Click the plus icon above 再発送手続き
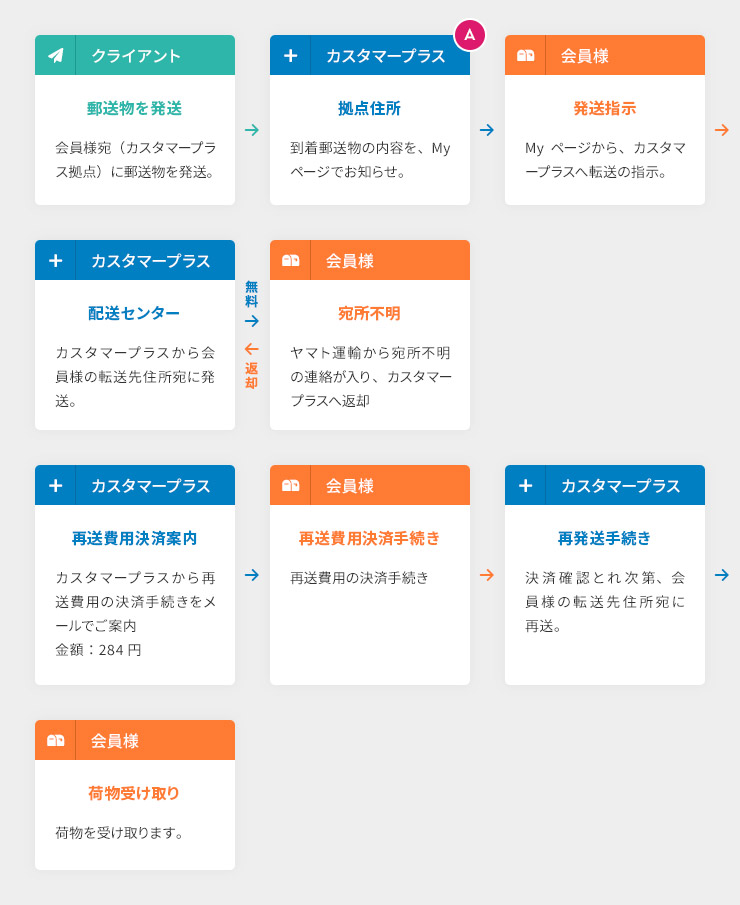Screen dimensions: 740x905 (525, 485)
